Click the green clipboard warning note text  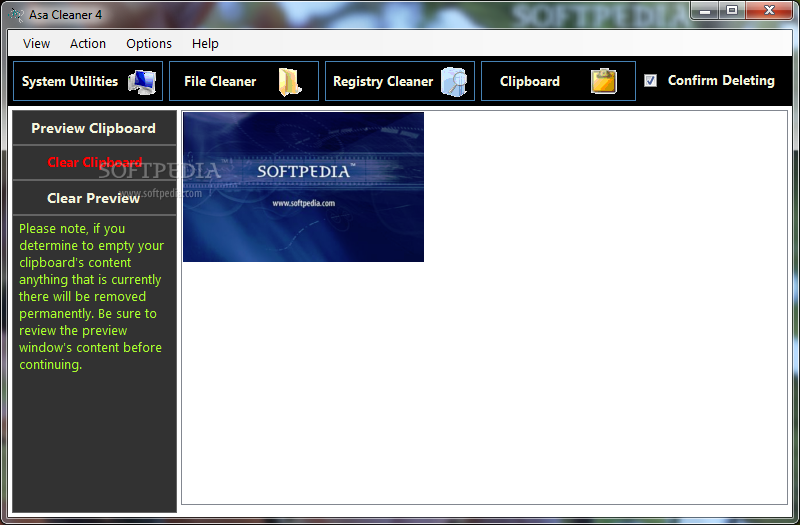[x=91, y=296]
